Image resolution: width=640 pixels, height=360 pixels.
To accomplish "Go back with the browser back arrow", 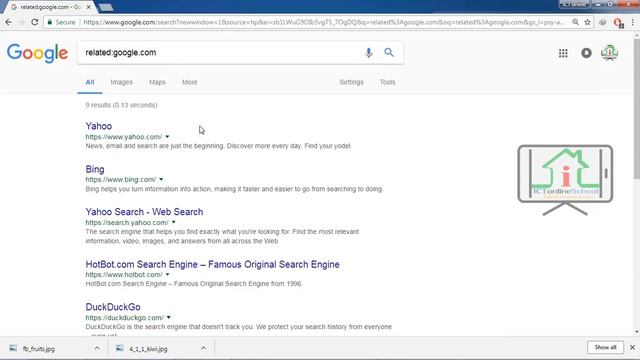I will [9, 22].
